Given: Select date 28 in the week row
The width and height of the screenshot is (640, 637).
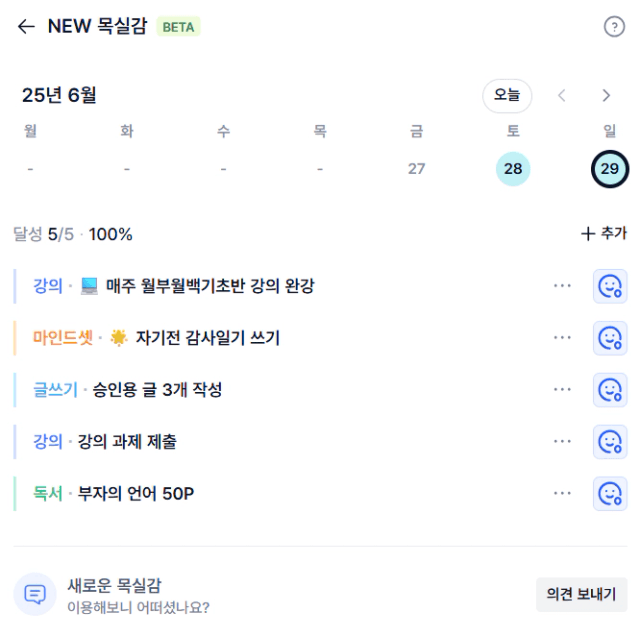Looking at the screenshot, I should (513, 169).
